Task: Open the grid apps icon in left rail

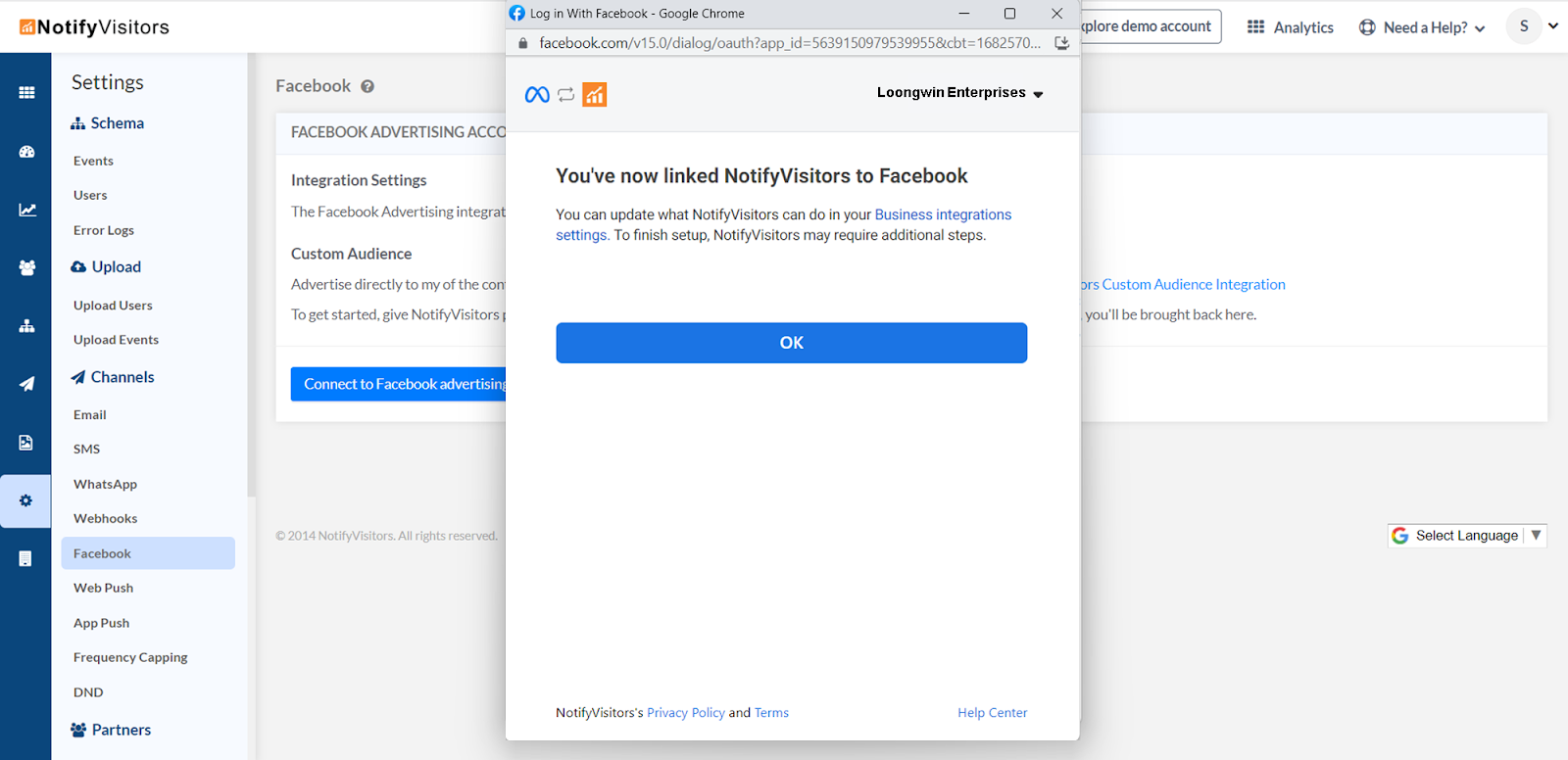Action: [26, 93]
